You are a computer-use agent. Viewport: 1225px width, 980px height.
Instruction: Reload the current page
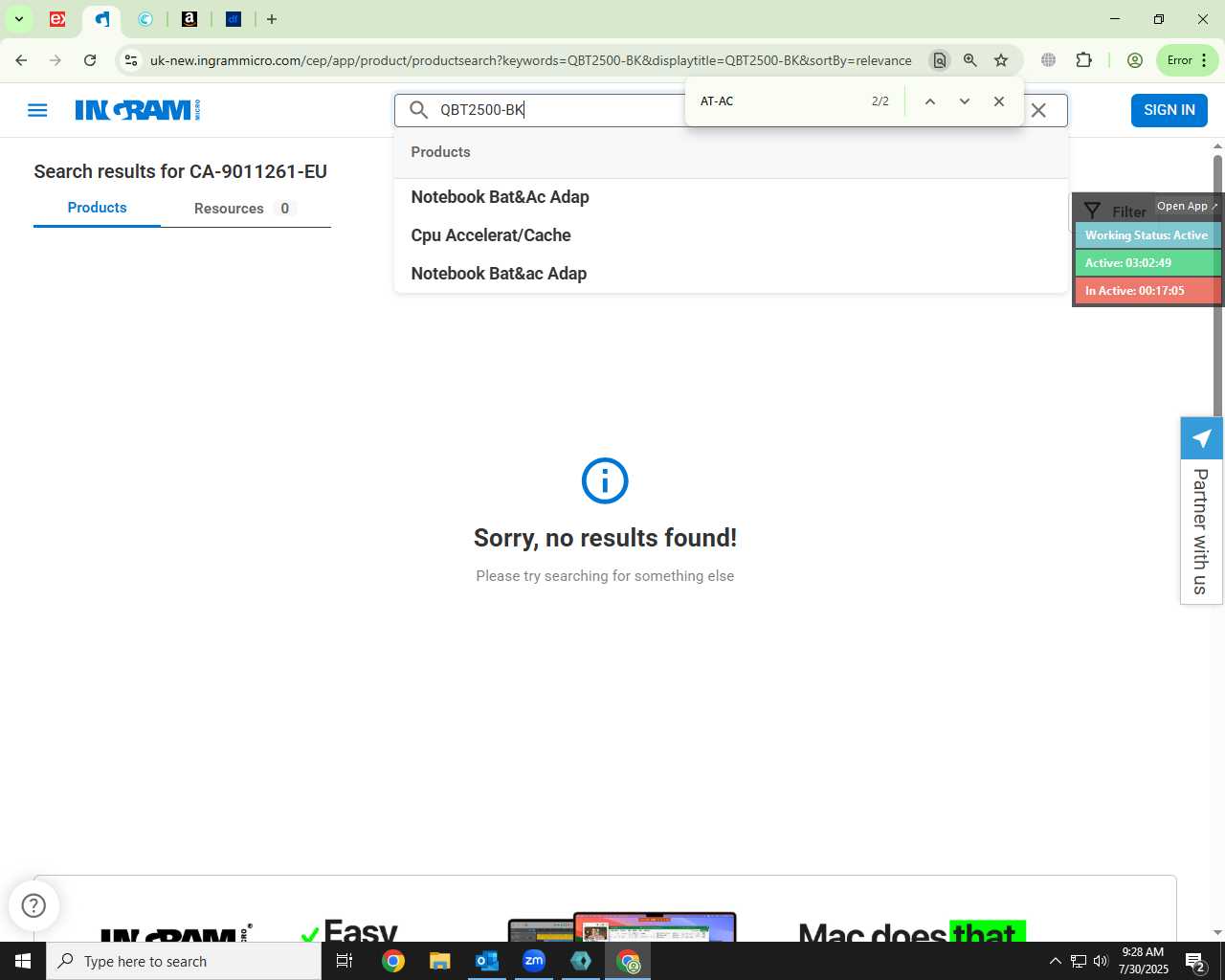[x=90, y=60]
